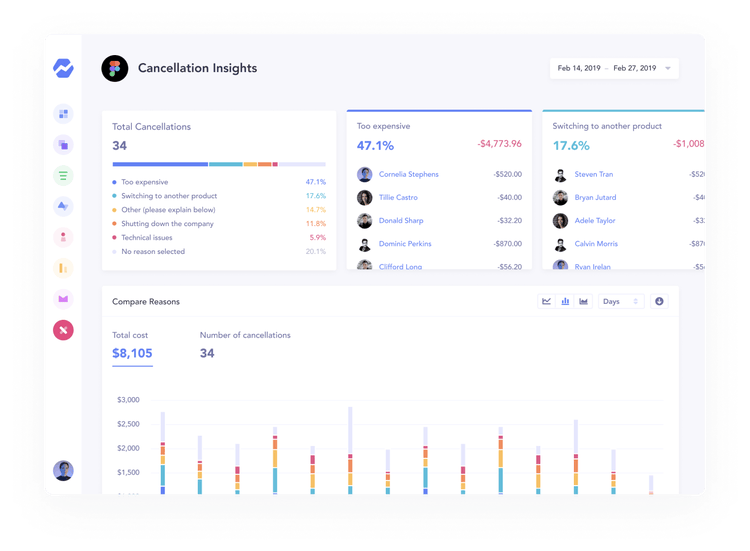Open Bryan Jutard customer link
Screen dimensions: 750x551
tap(595, 197)
